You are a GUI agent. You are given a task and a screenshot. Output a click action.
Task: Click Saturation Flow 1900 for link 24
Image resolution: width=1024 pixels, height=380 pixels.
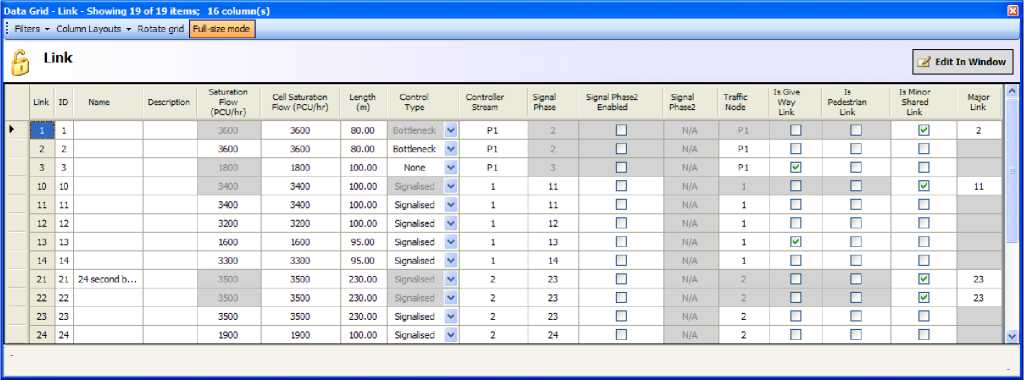(229, 335)
